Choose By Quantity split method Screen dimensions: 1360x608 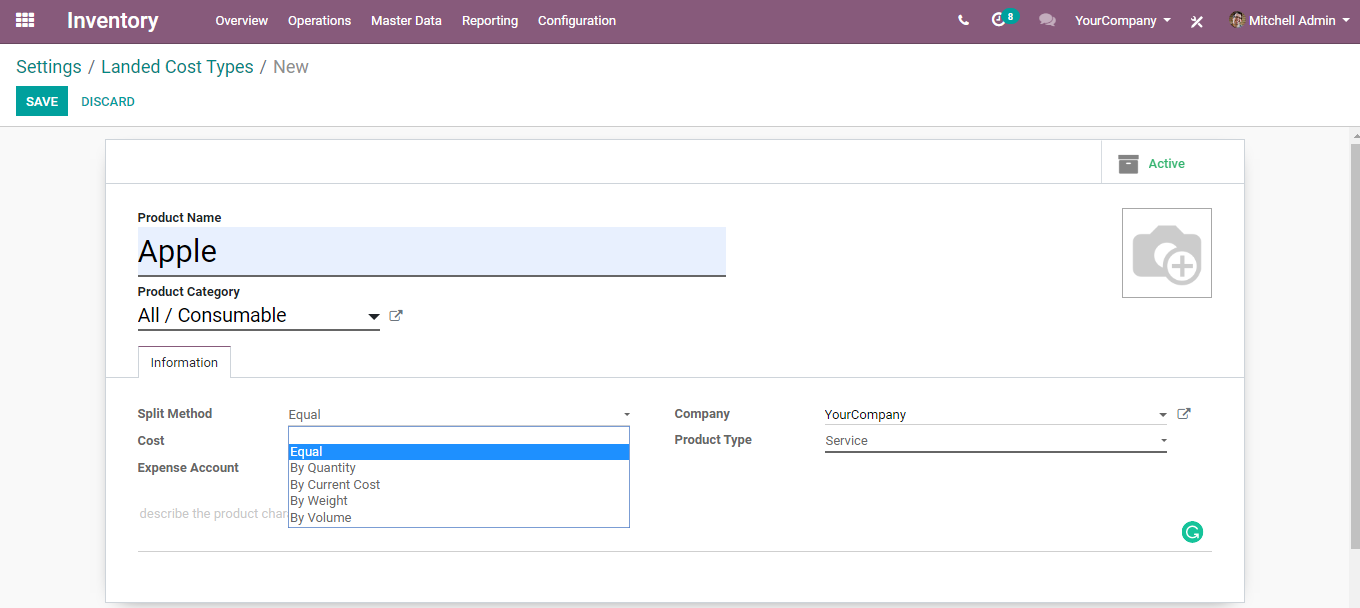[459, 468]
